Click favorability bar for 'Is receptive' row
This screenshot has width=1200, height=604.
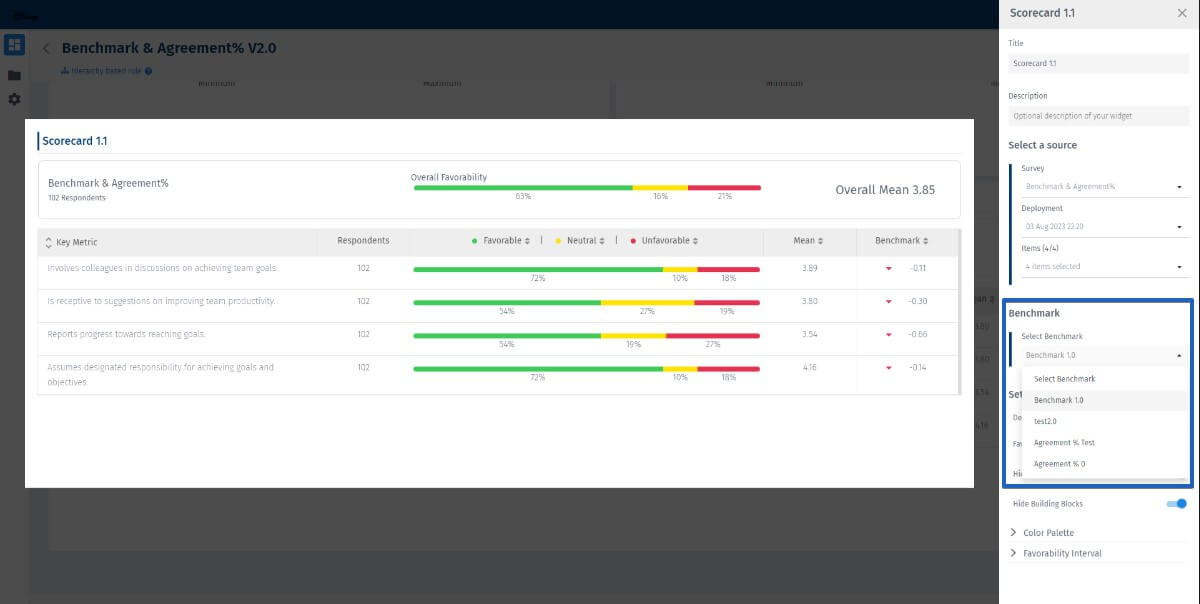[587, 302]
